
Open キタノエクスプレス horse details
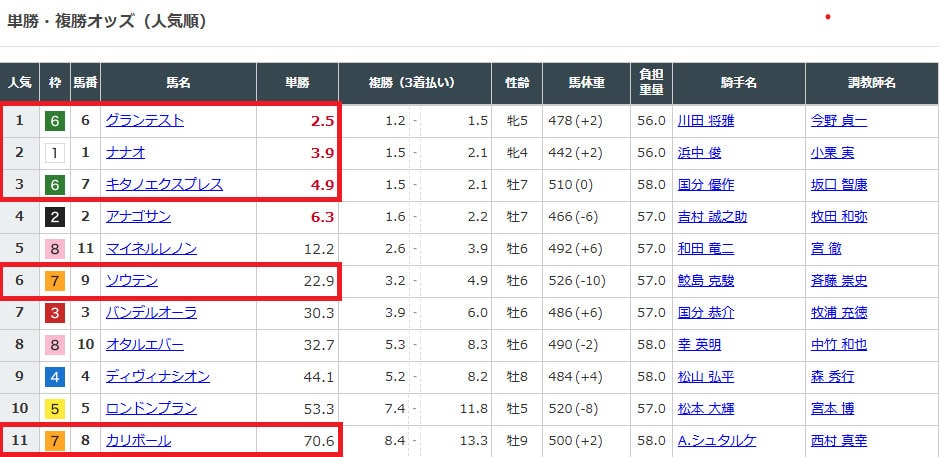tap(164, 185)
